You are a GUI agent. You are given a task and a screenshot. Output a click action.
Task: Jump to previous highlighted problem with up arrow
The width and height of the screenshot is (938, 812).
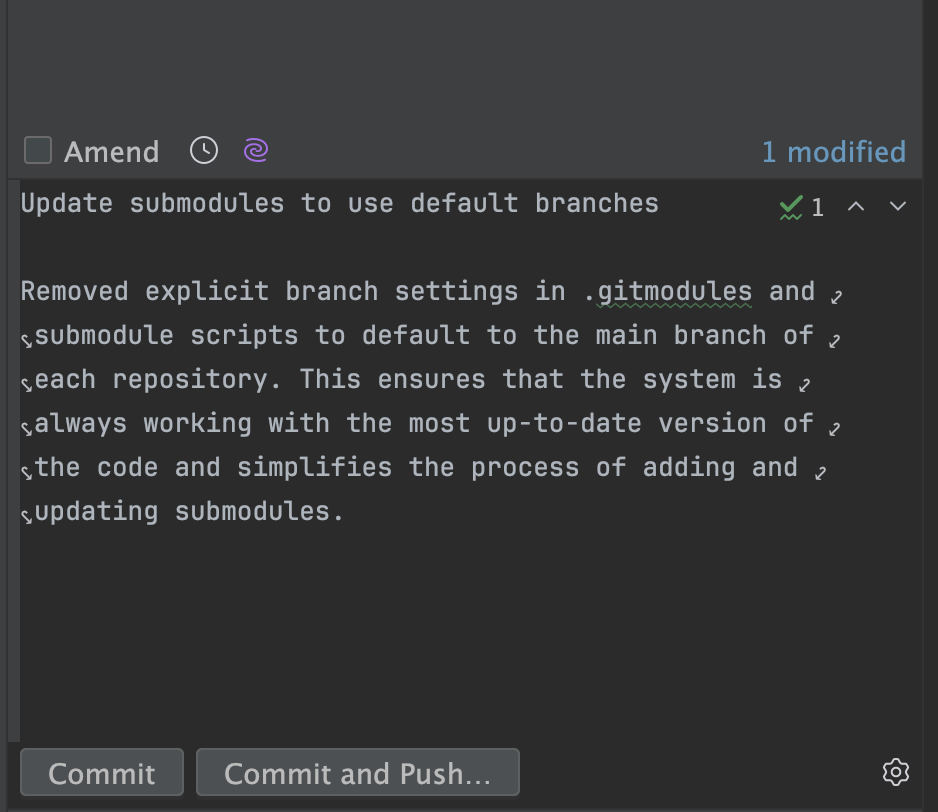pos(856,207)
